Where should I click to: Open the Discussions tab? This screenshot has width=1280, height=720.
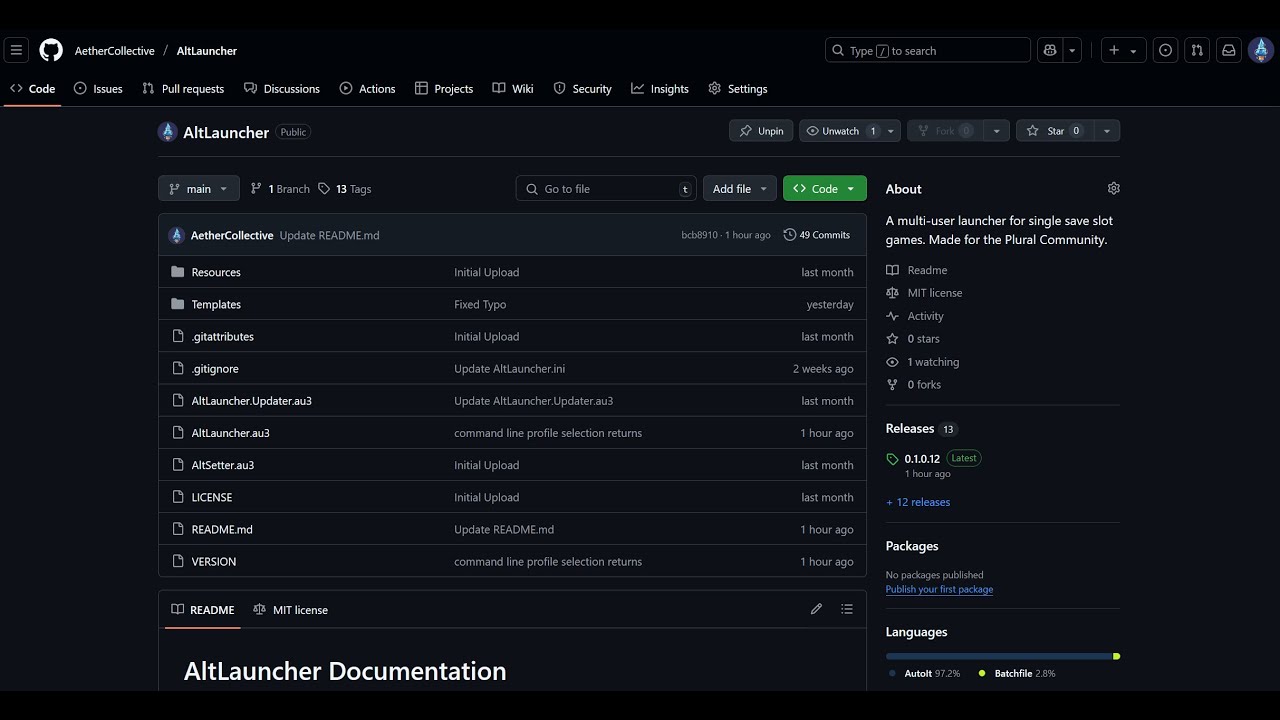(282, 89)
